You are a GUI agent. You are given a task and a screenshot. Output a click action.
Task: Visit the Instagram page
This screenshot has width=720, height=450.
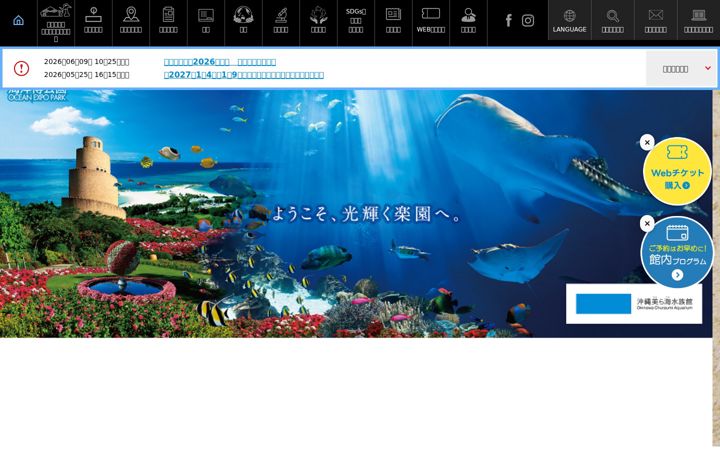click(528, 21)
